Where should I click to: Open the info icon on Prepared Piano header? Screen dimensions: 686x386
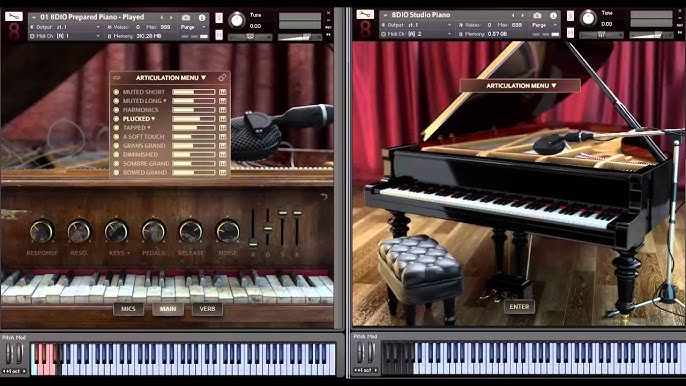pos(202,18)
